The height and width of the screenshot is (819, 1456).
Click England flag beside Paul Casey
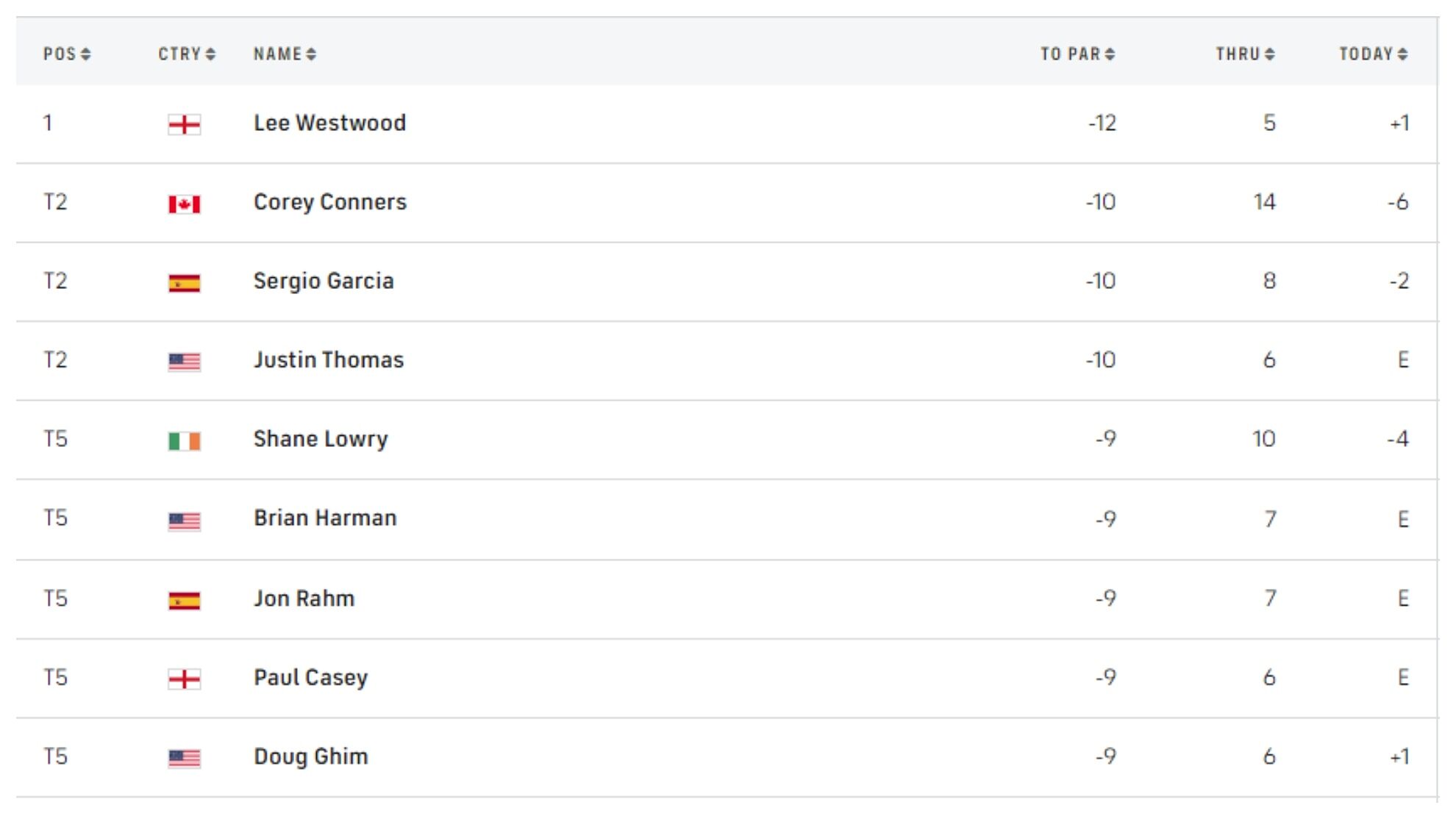click(184, 679)
